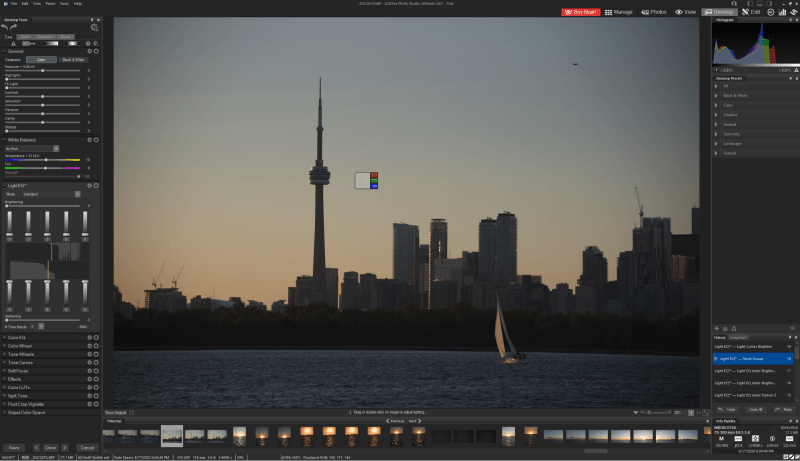Open the Snapshots tab in History panel

coord(738,338)
